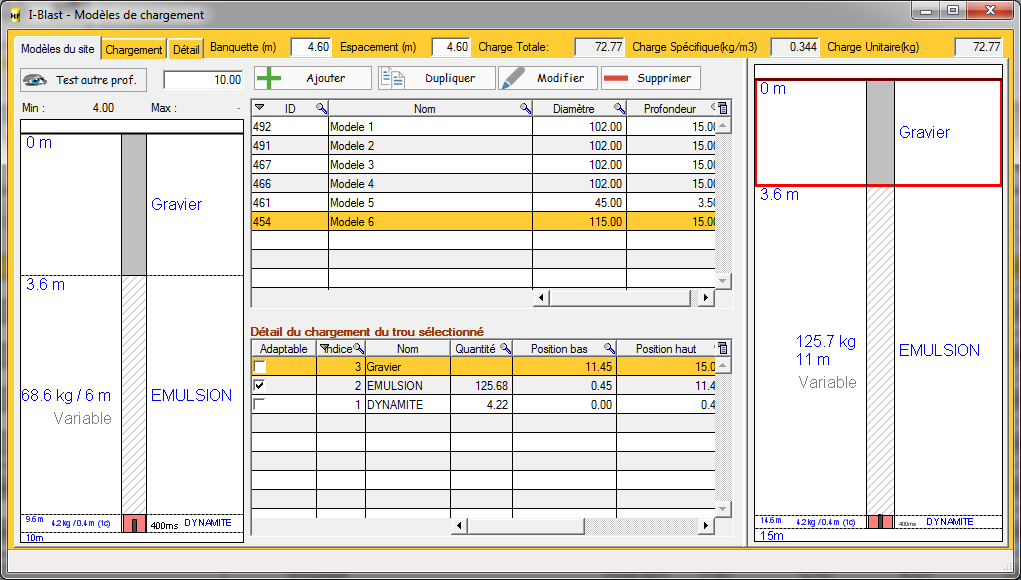Click models table scroll up arrow
1021x580 pixels.
tap(723, 126)
